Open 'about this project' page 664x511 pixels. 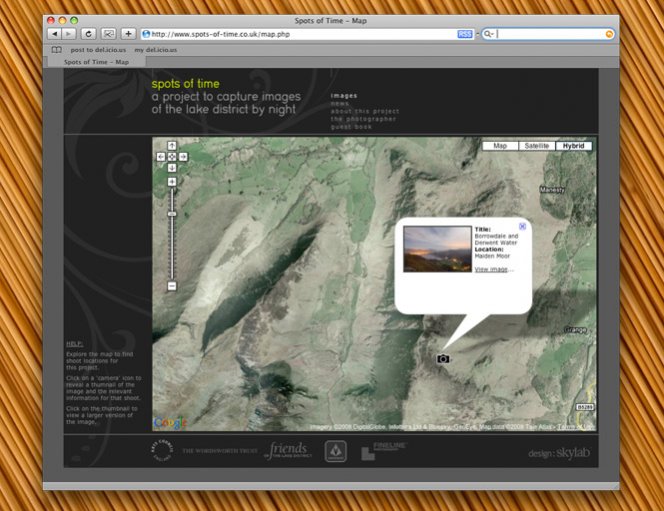tap(365, 111)
